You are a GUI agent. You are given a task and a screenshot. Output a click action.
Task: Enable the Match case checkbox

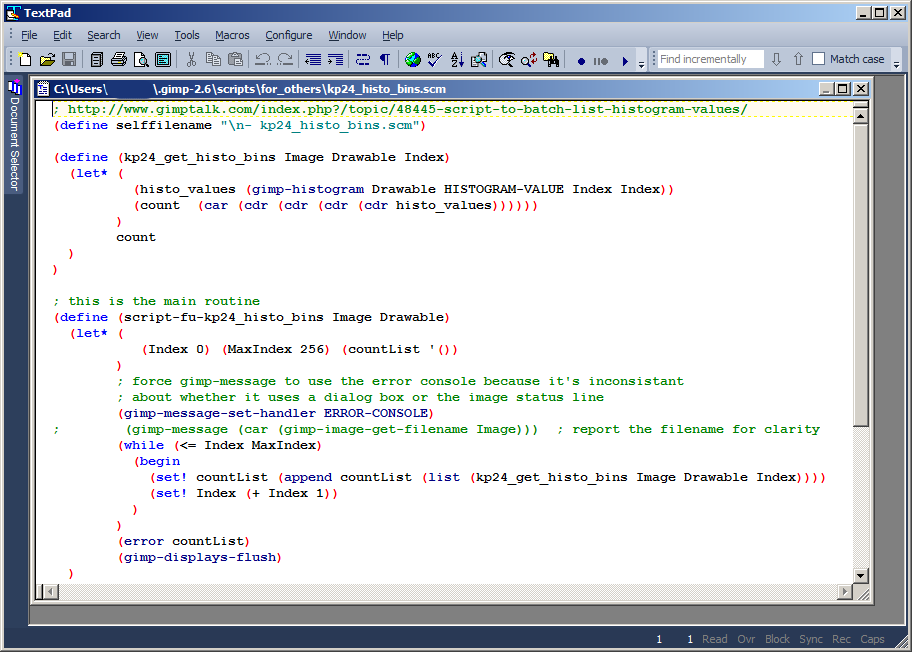(x=818, y=59)
